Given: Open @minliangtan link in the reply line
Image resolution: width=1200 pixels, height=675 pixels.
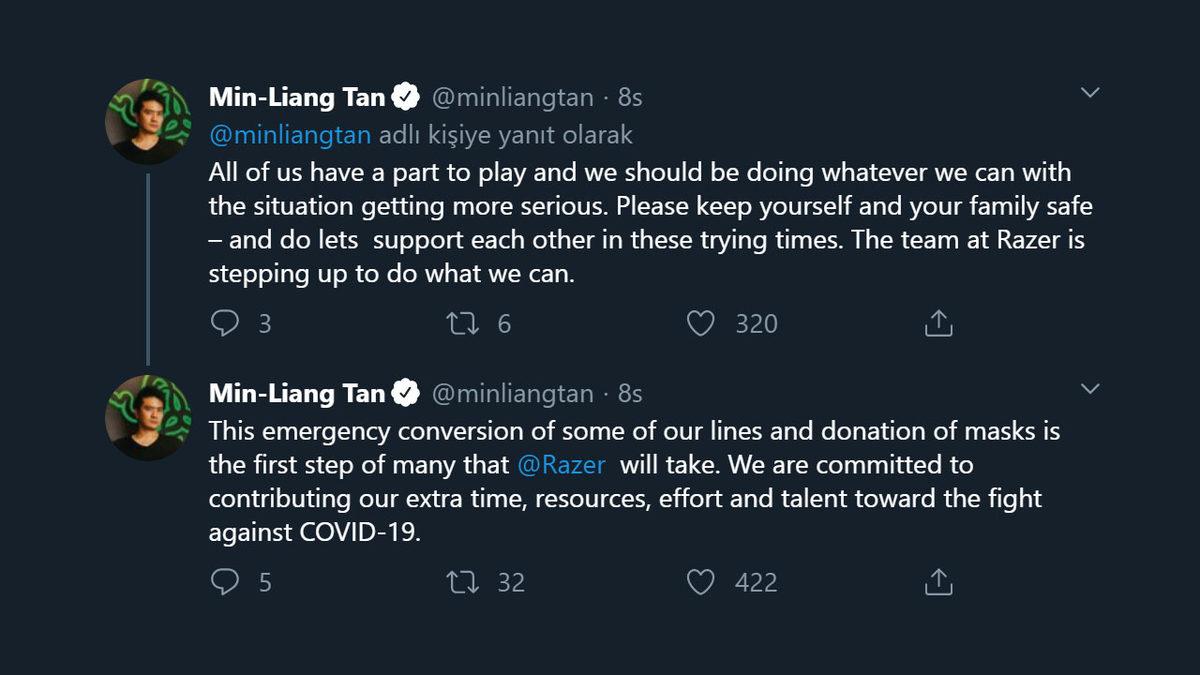Looking at the screenshot, I should tap(290, 135).
